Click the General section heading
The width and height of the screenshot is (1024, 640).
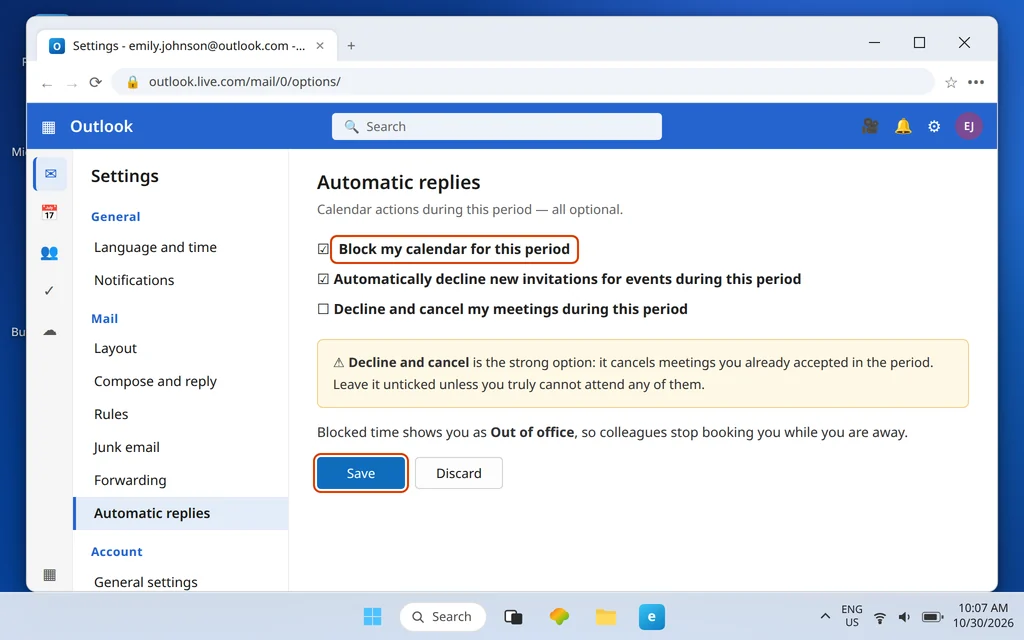116,217
